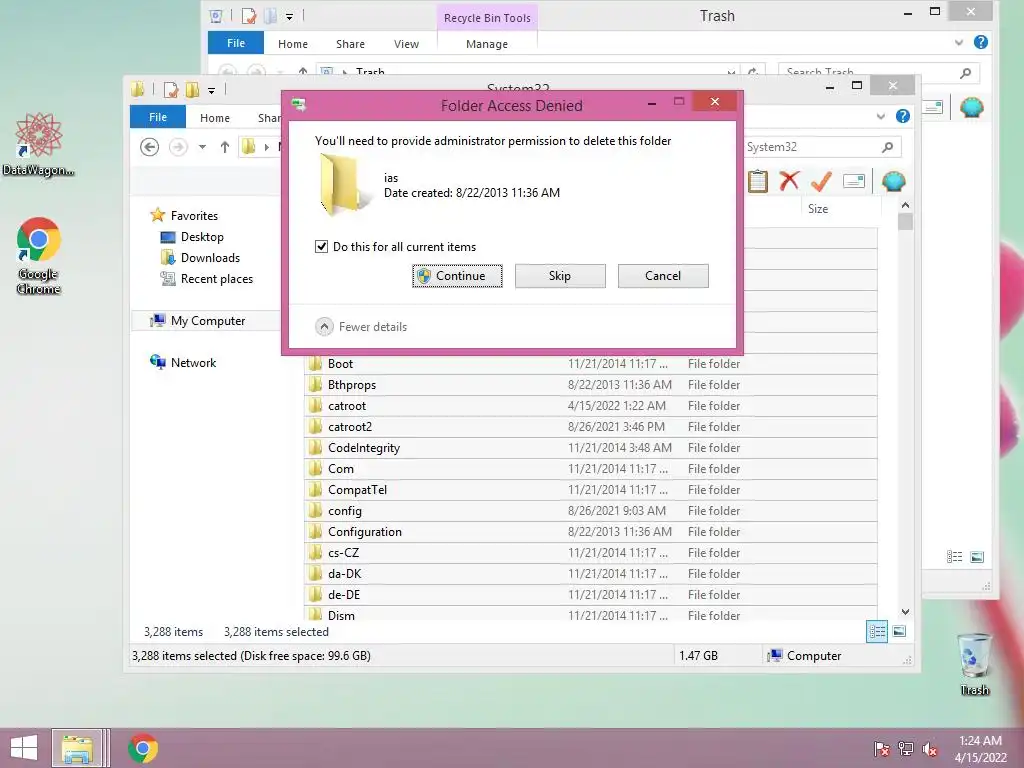Viewport: 1024px width, 768px height.
Task: Switch to details view in Trash window
Action: (x=954, y=557)
